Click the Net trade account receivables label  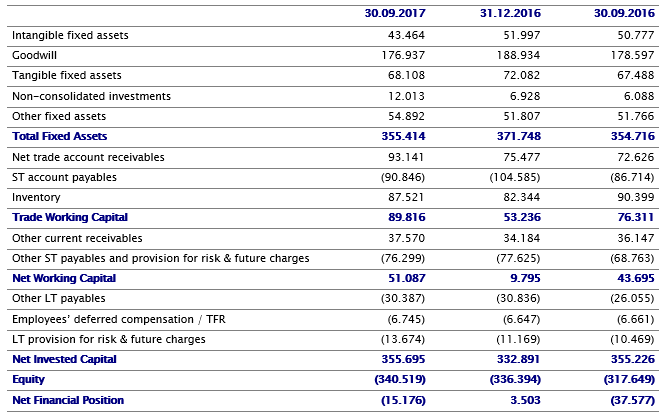pyautogui.click(x=88, y=157)
